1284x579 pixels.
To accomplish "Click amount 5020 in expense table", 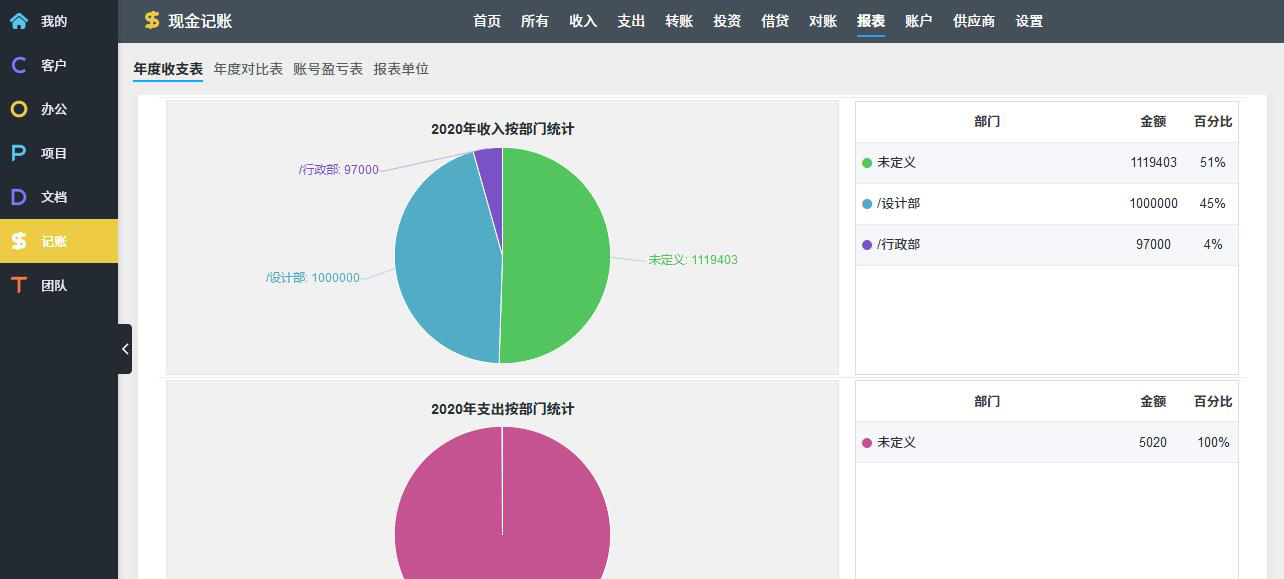I will (x=1153, y=443).
